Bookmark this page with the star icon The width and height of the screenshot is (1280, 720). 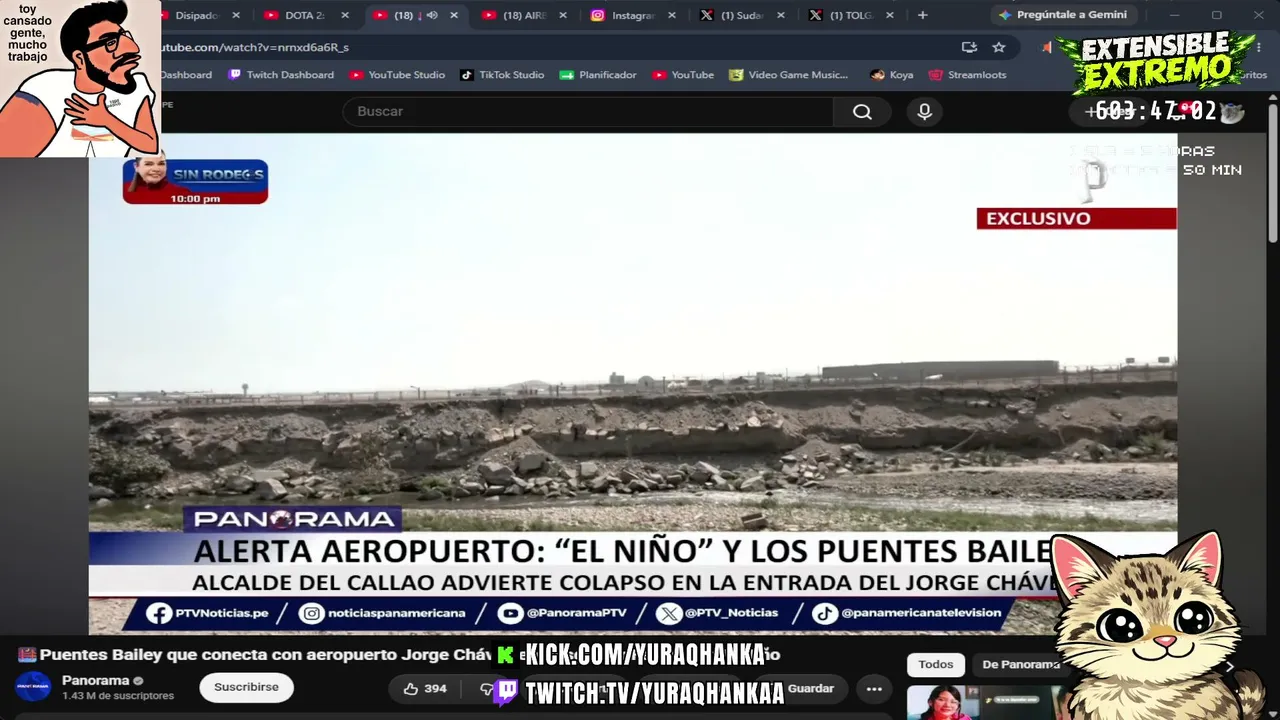click(998, 47)
